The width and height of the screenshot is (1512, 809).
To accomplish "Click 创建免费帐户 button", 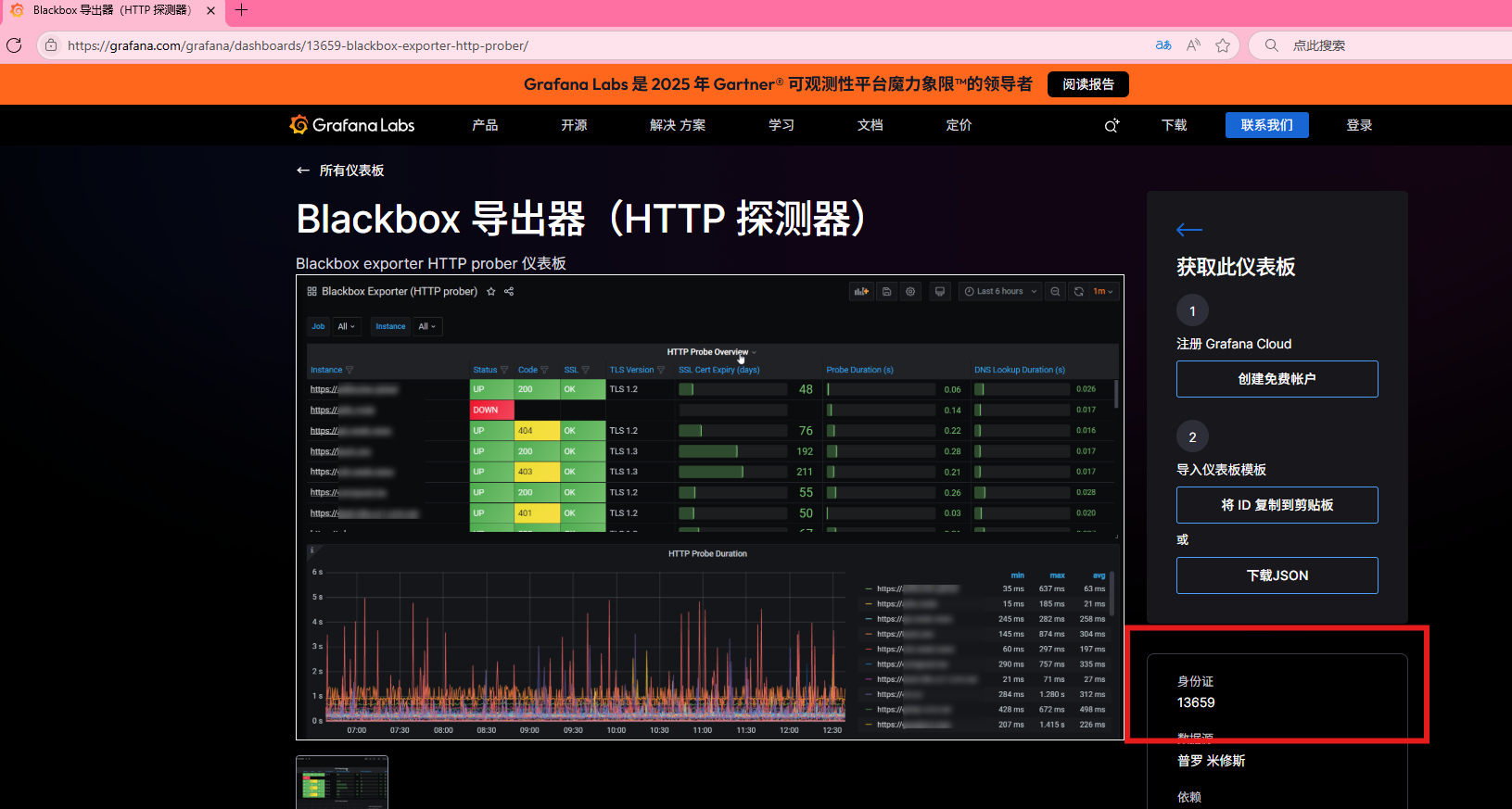I will point(1277,379).
